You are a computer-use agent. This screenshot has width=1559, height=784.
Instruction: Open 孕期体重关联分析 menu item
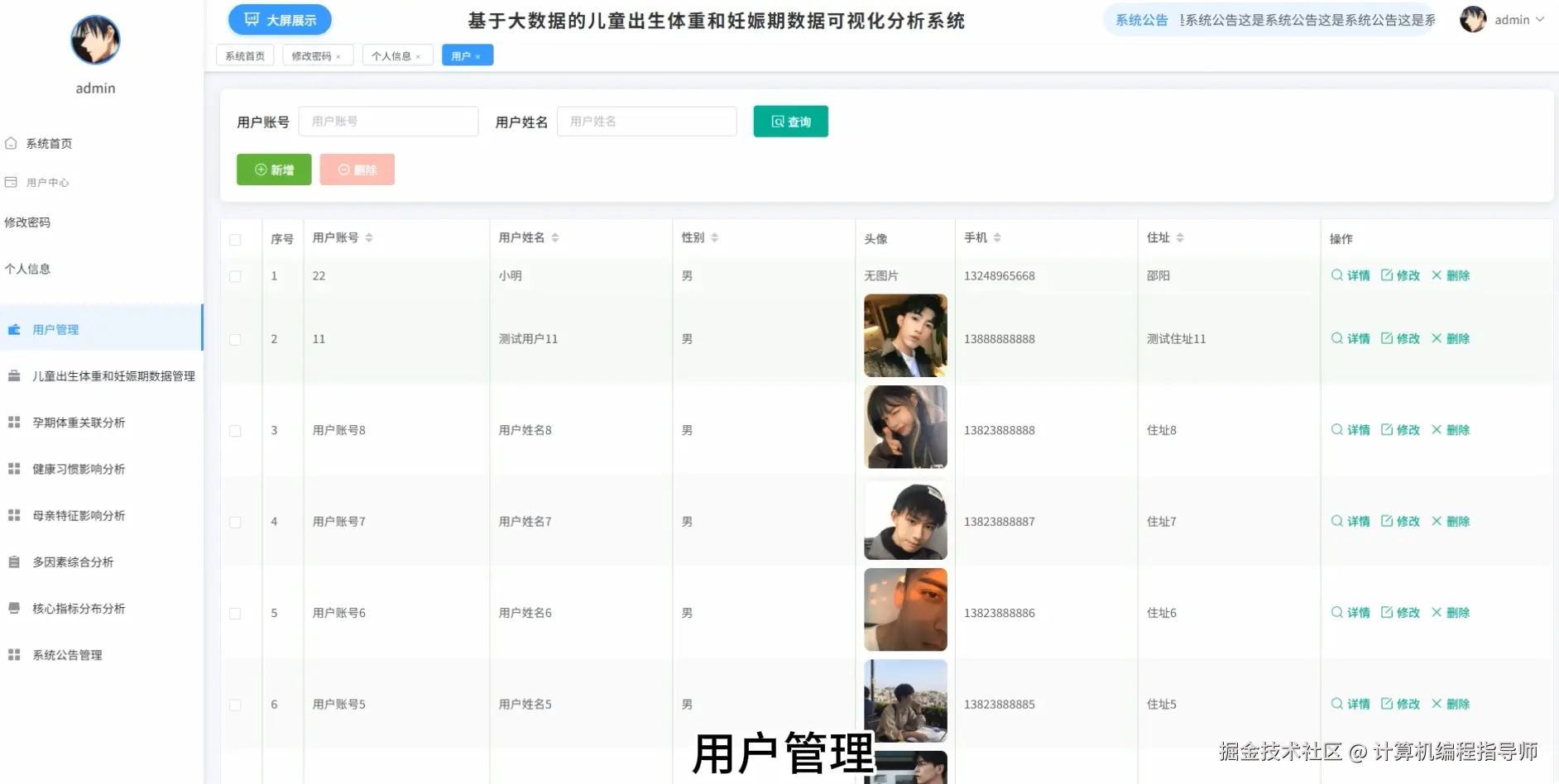coord(79,422)
